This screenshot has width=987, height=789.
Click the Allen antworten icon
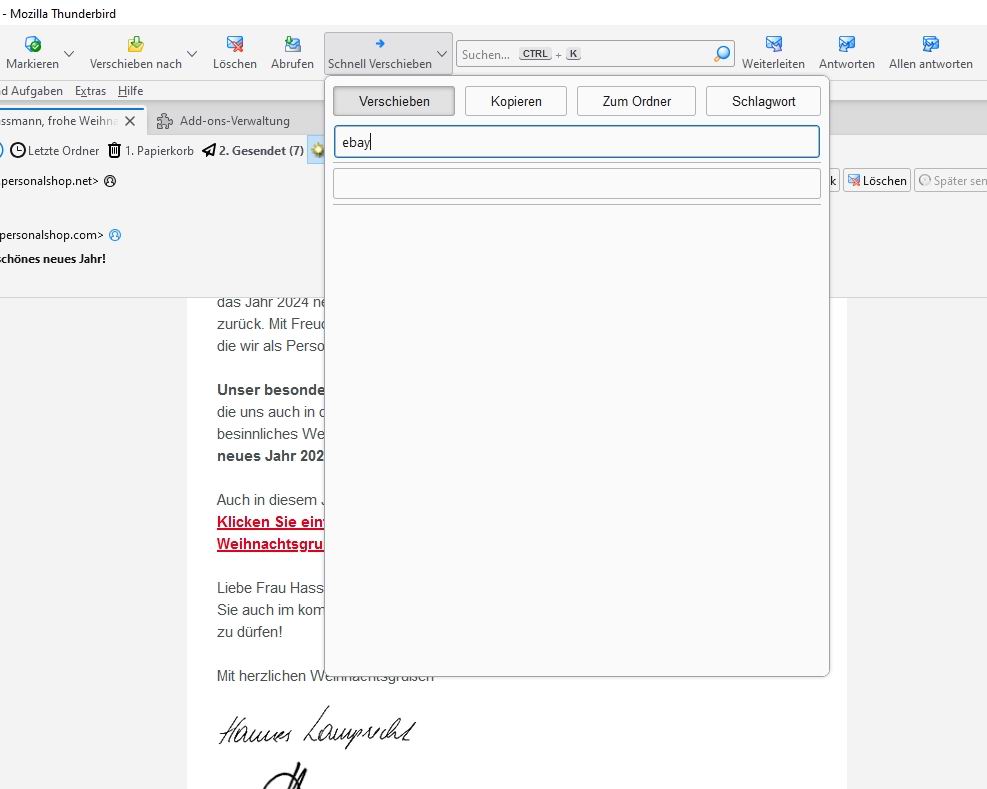(x=930, y=44)
